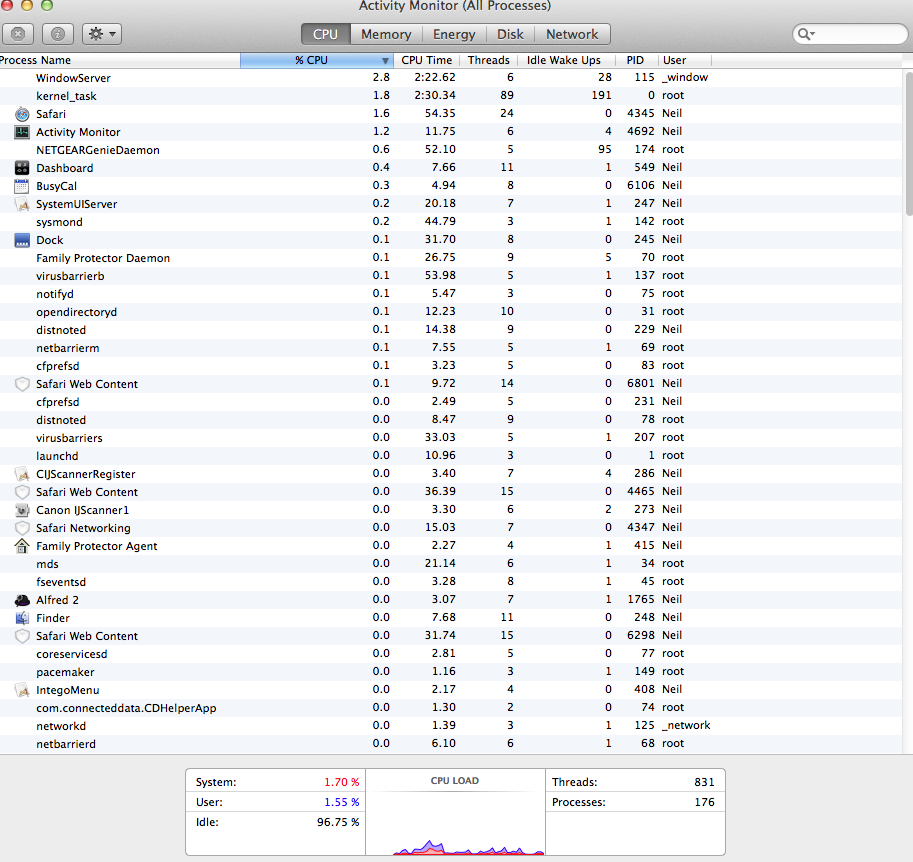Click the Dashboard process icon

pos(22,168)
